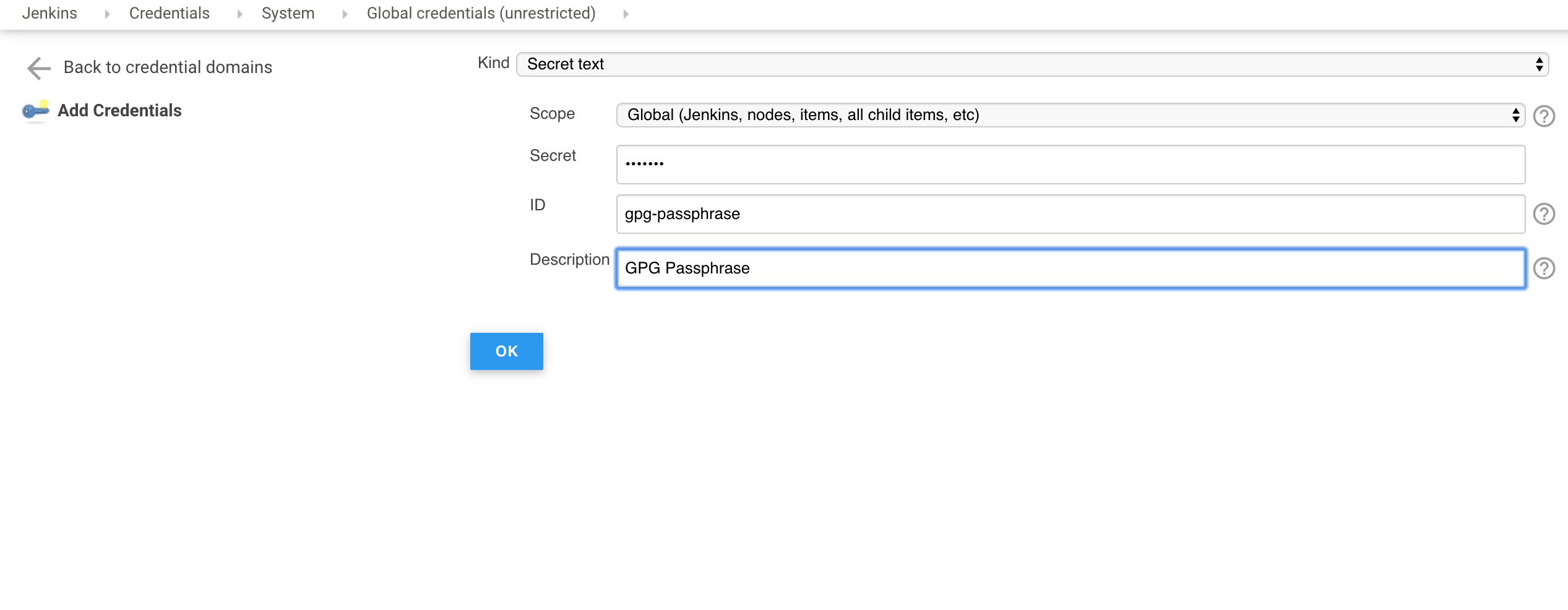Click the help icon next to Scope

1543,116
